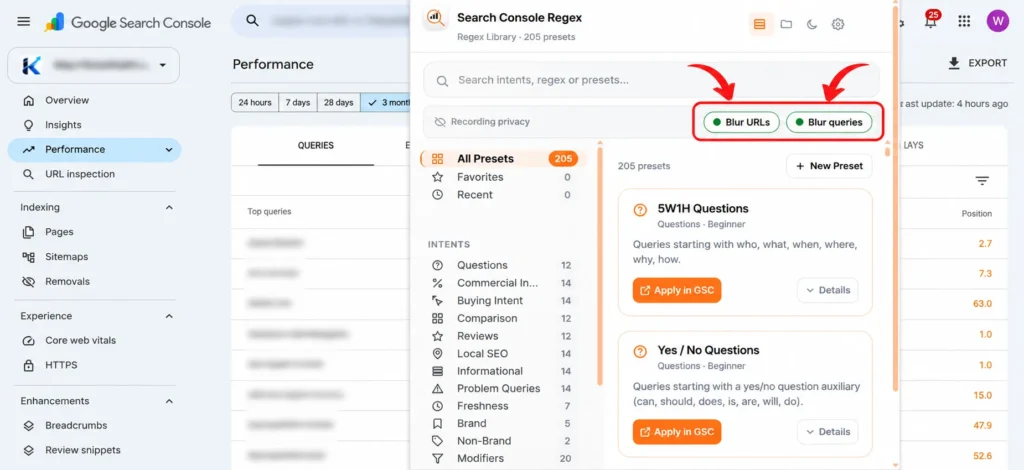Viewport: 1024px width, 470px height.
Task: Open the account avatar W
Action: pos(997,21)
